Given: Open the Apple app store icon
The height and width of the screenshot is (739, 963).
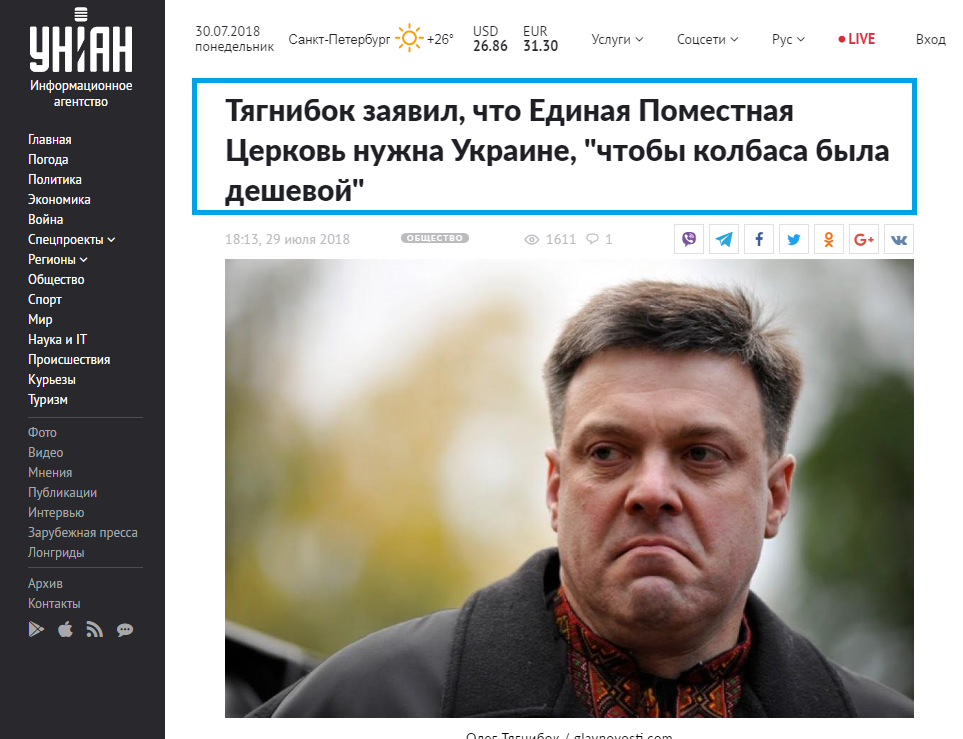Looking at the screenshot, I should coord(65,630).
